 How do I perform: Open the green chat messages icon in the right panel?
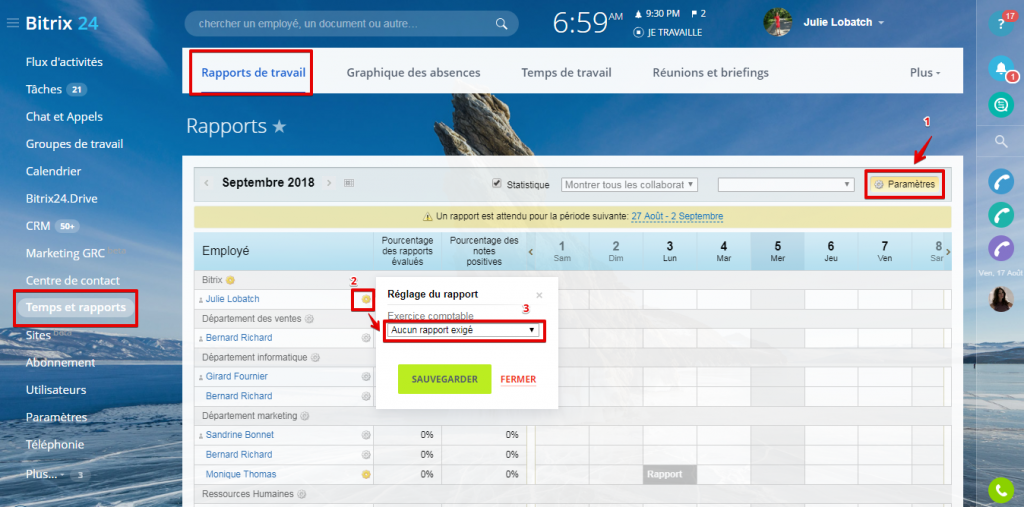tap(1000, 105)
